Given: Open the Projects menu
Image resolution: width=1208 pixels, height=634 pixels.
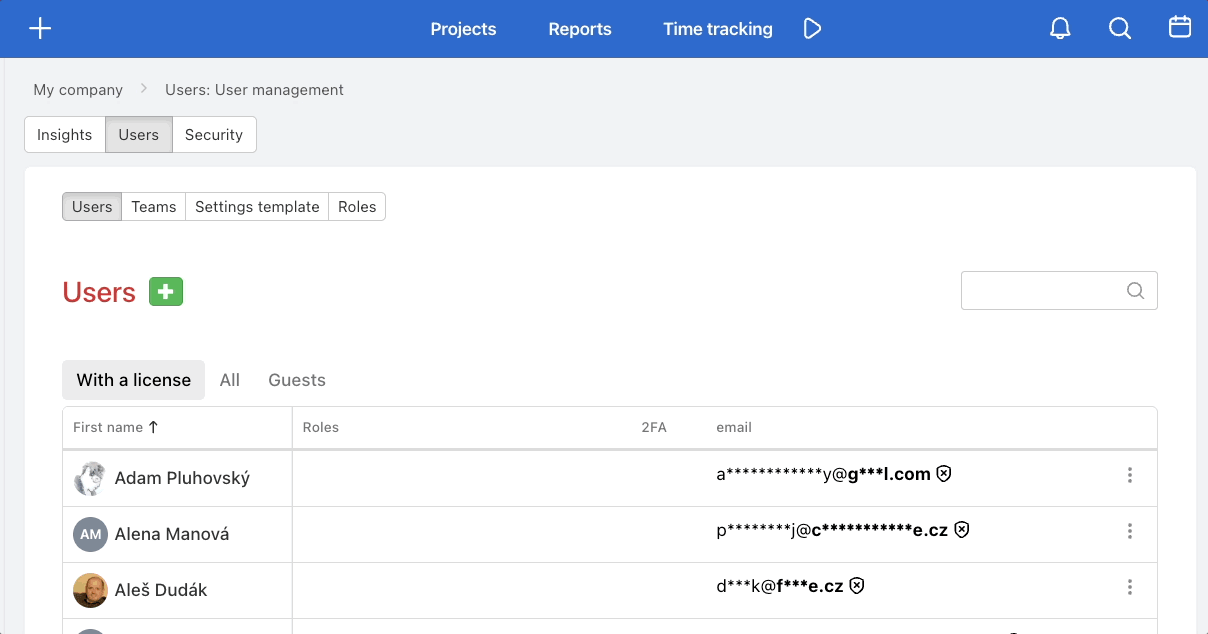Looking at the screenshot, I should (463, 29).
